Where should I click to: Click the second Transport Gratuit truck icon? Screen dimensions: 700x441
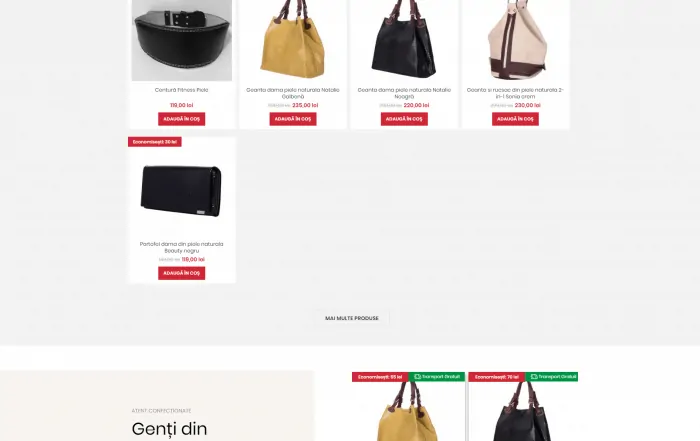point(534,377)
